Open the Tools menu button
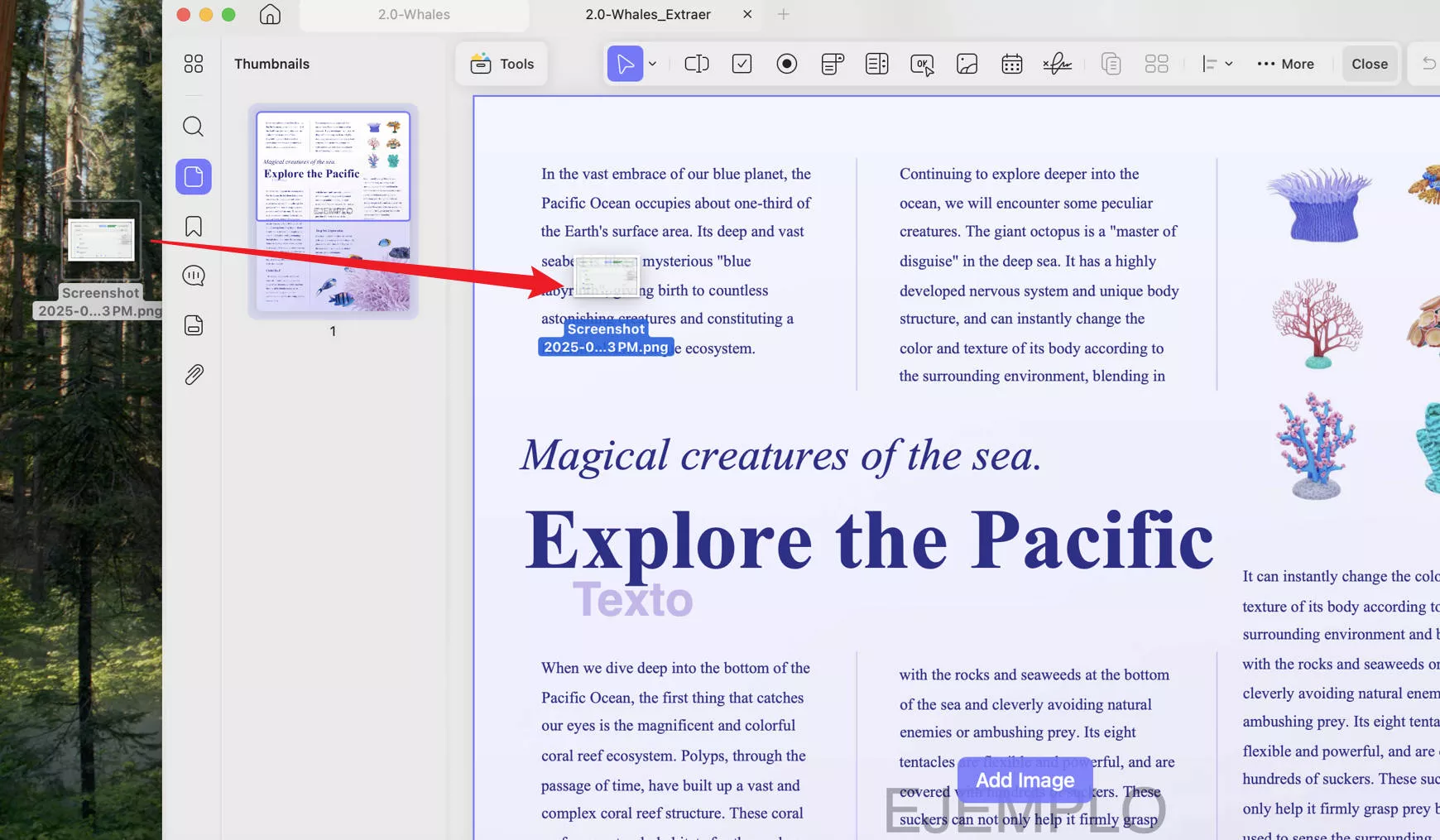This screenshot has height=840, width=1440. point(502,64)
